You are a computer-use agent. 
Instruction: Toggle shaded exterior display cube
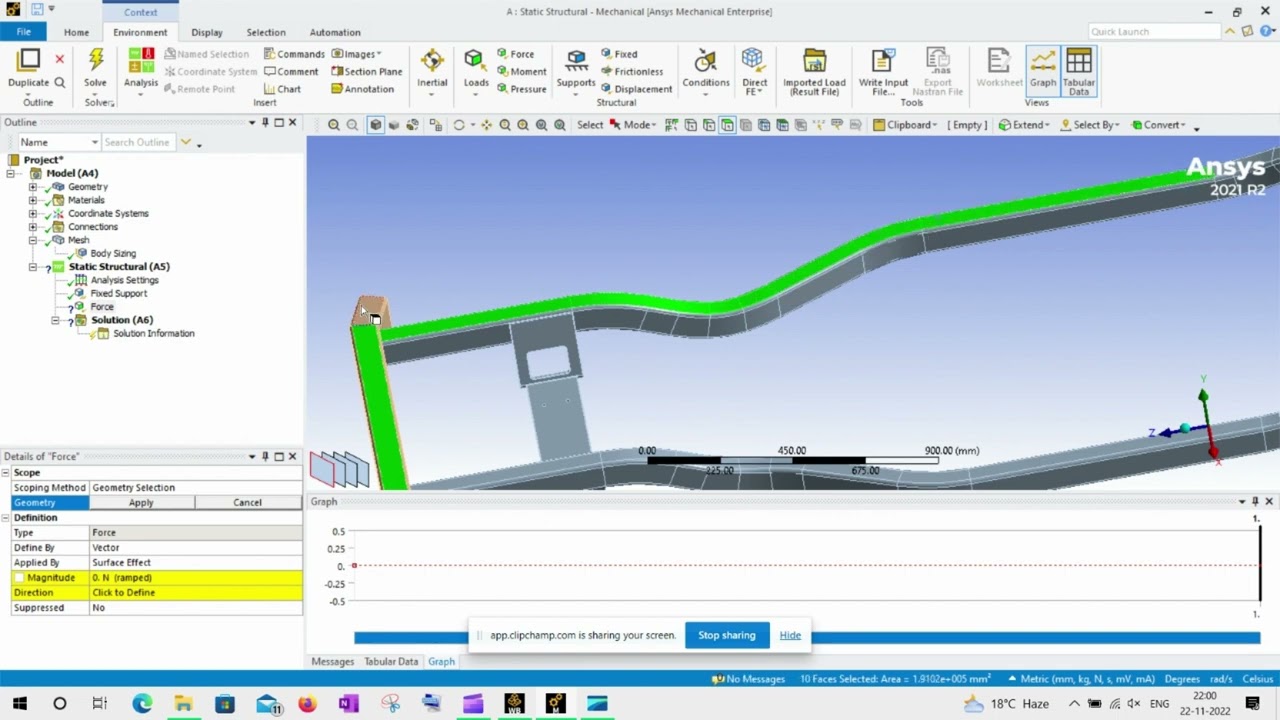pos(375,125)
